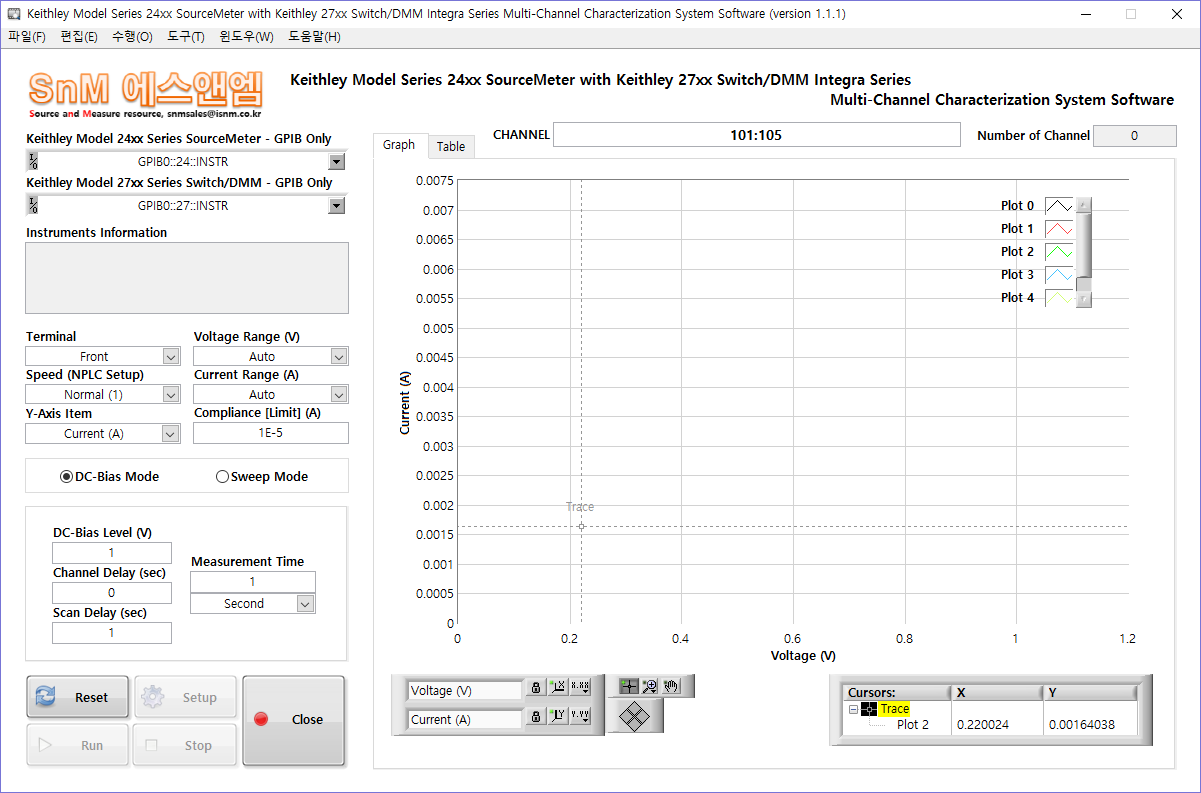Open the 편집(E) menu
This screenshot has height=793, width=1201.
coord(79,37)
